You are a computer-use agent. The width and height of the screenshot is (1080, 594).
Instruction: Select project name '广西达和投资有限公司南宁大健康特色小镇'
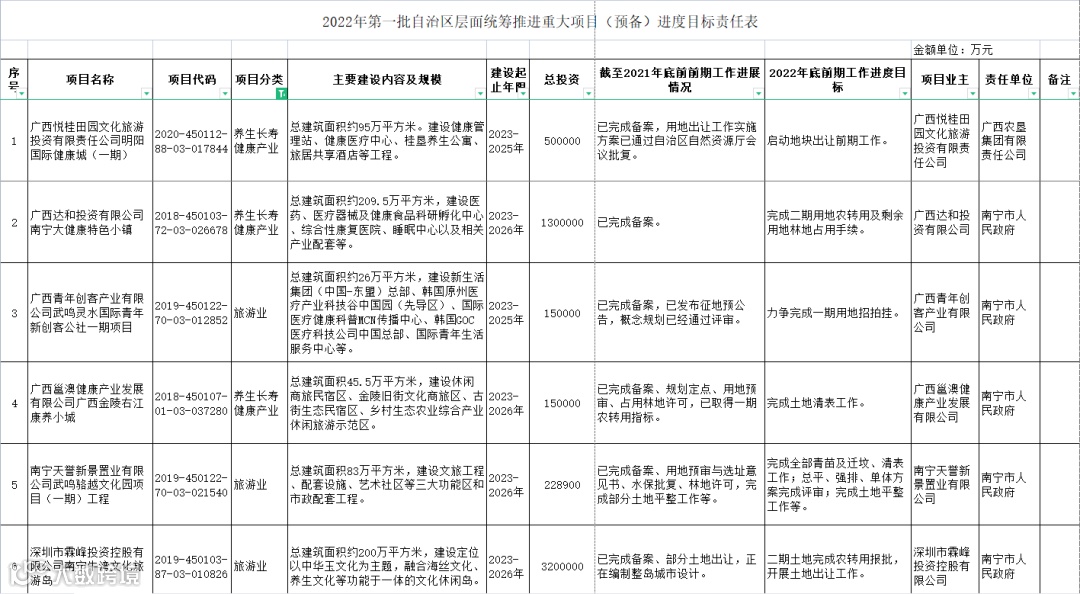pos(90,222)
